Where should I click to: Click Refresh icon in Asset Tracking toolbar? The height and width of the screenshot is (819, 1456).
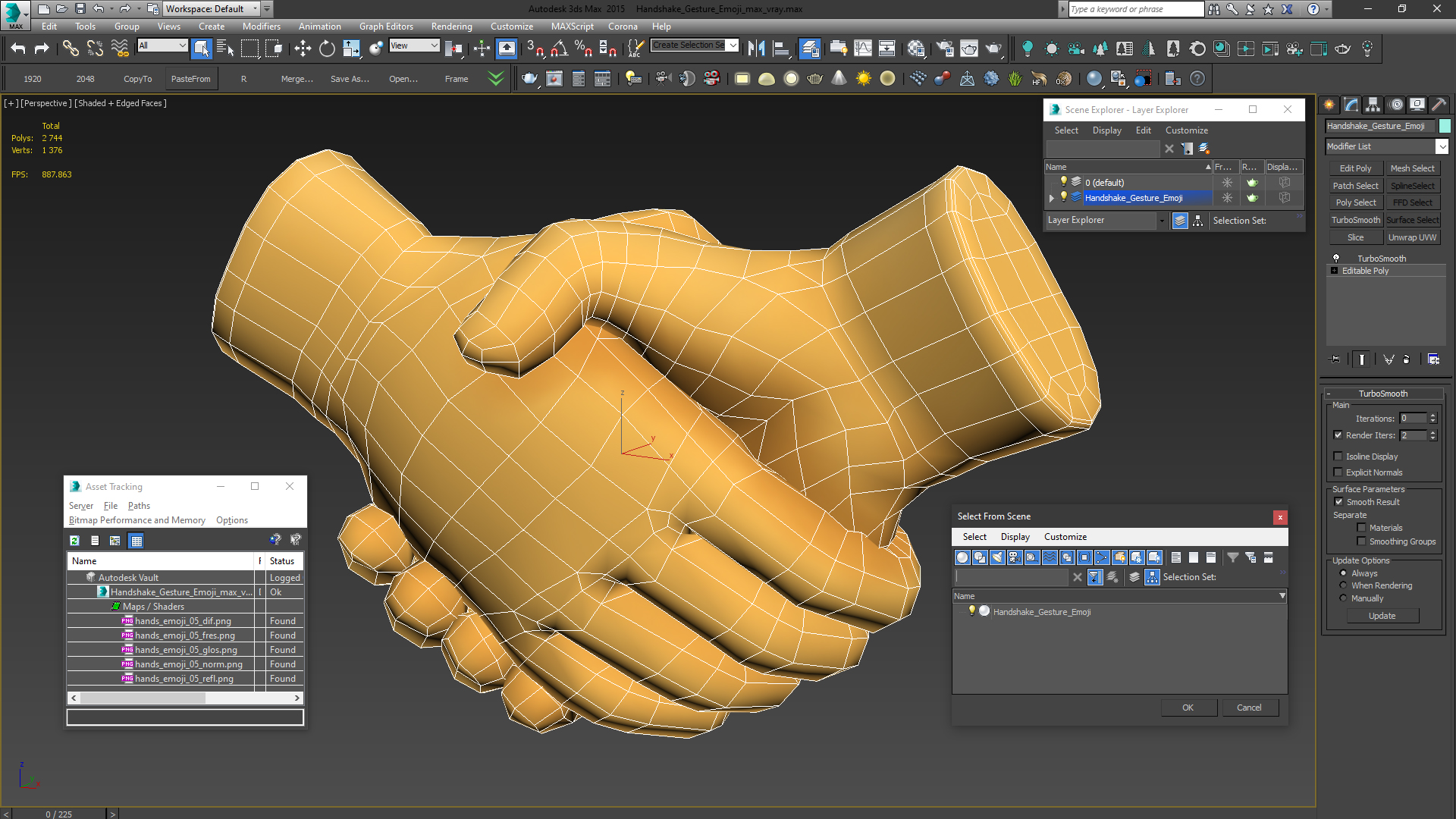(x=74, y=541)
